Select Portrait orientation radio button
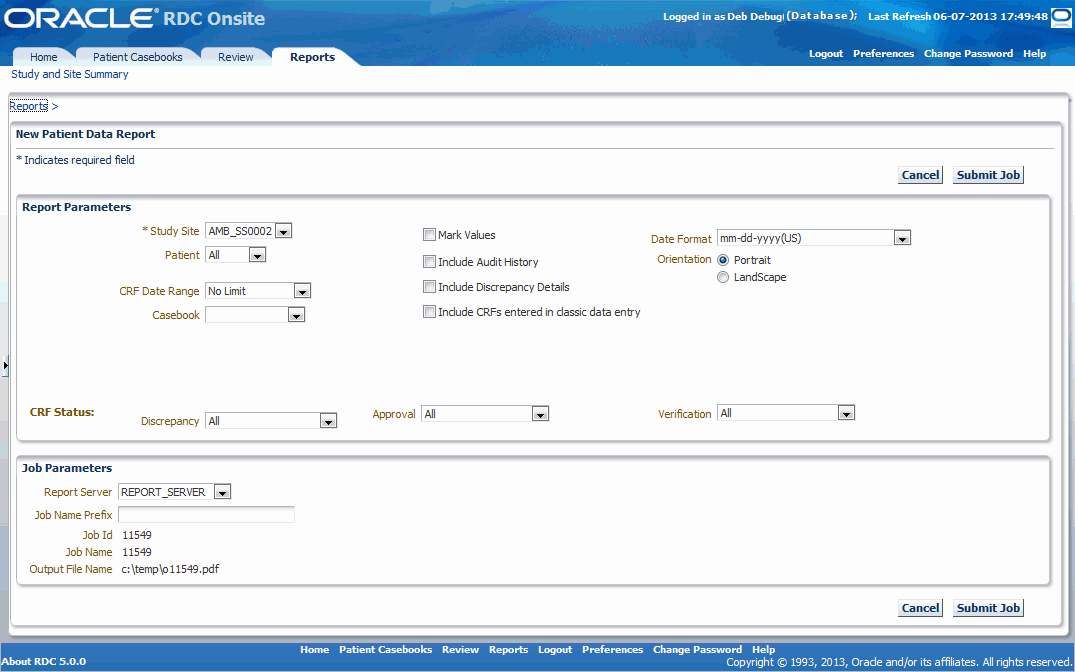Viewport: 1075px width, 672px height. (x=723, y=260)
